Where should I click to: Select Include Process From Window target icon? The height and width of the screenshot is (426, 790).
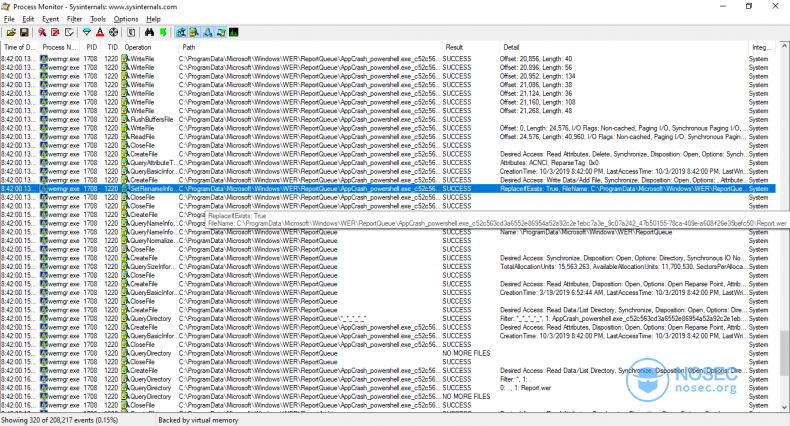click(113, 32)
